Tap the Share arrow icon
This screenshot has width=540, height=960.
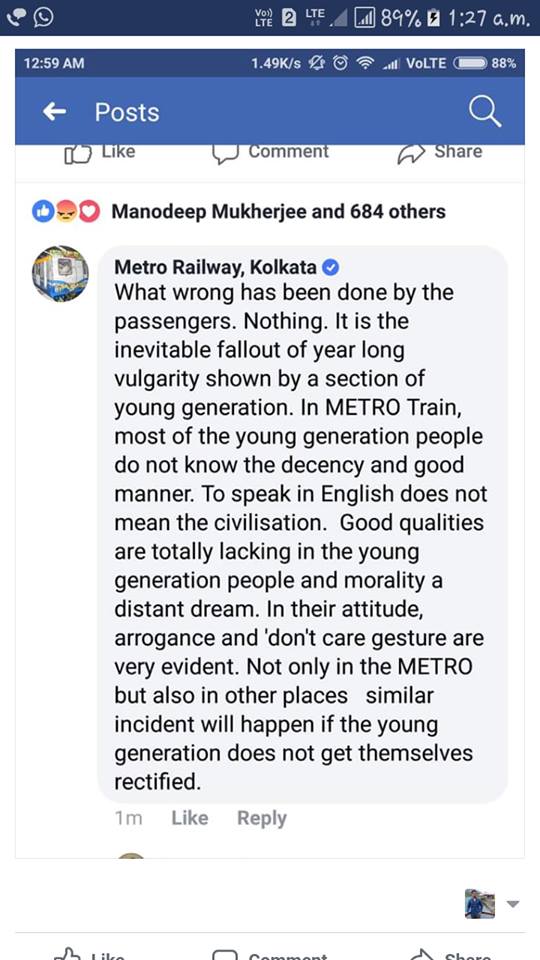point(410,155)
